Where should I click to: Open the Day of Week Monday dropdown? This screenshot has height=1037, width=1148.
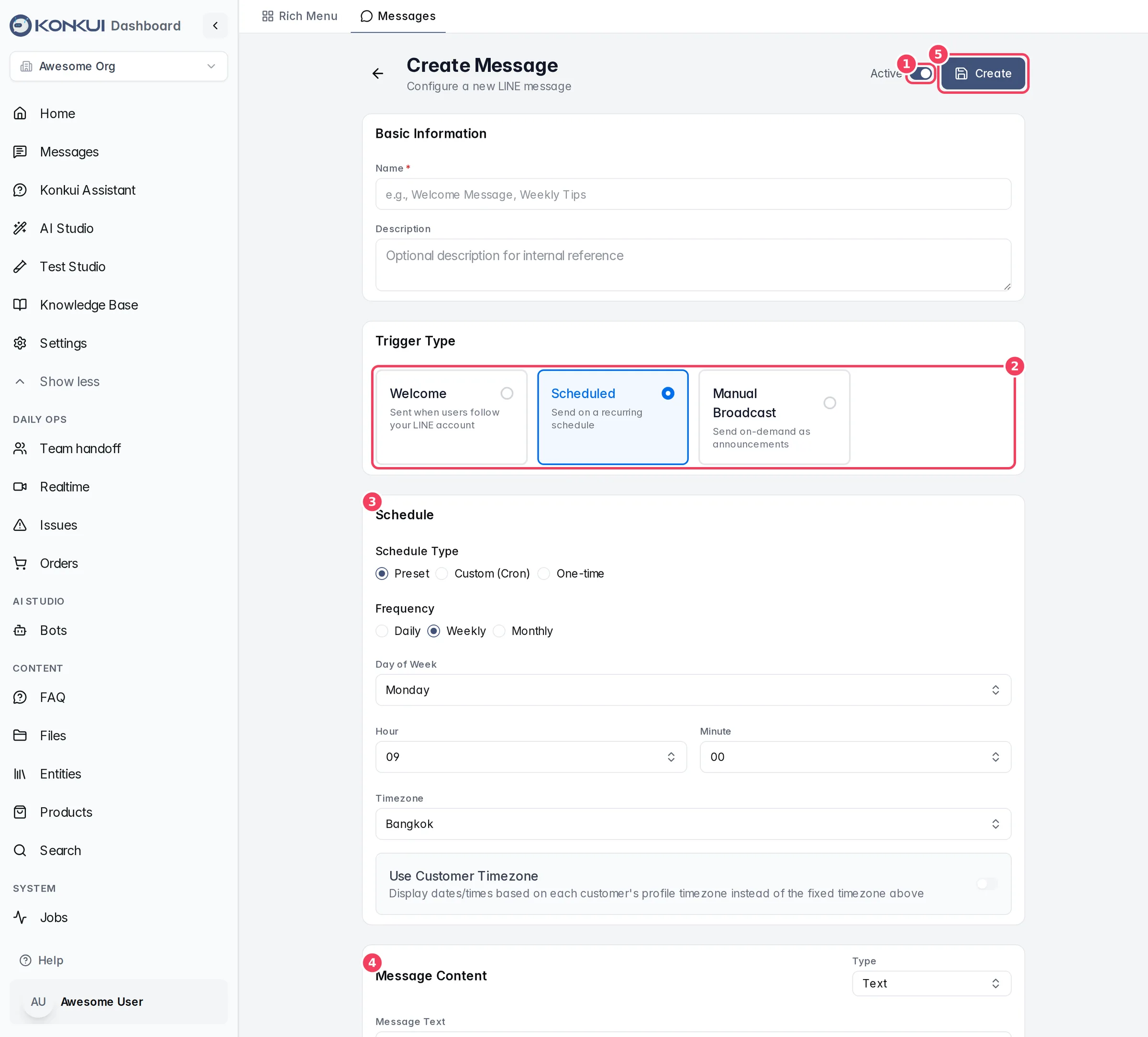coord(693,690)
